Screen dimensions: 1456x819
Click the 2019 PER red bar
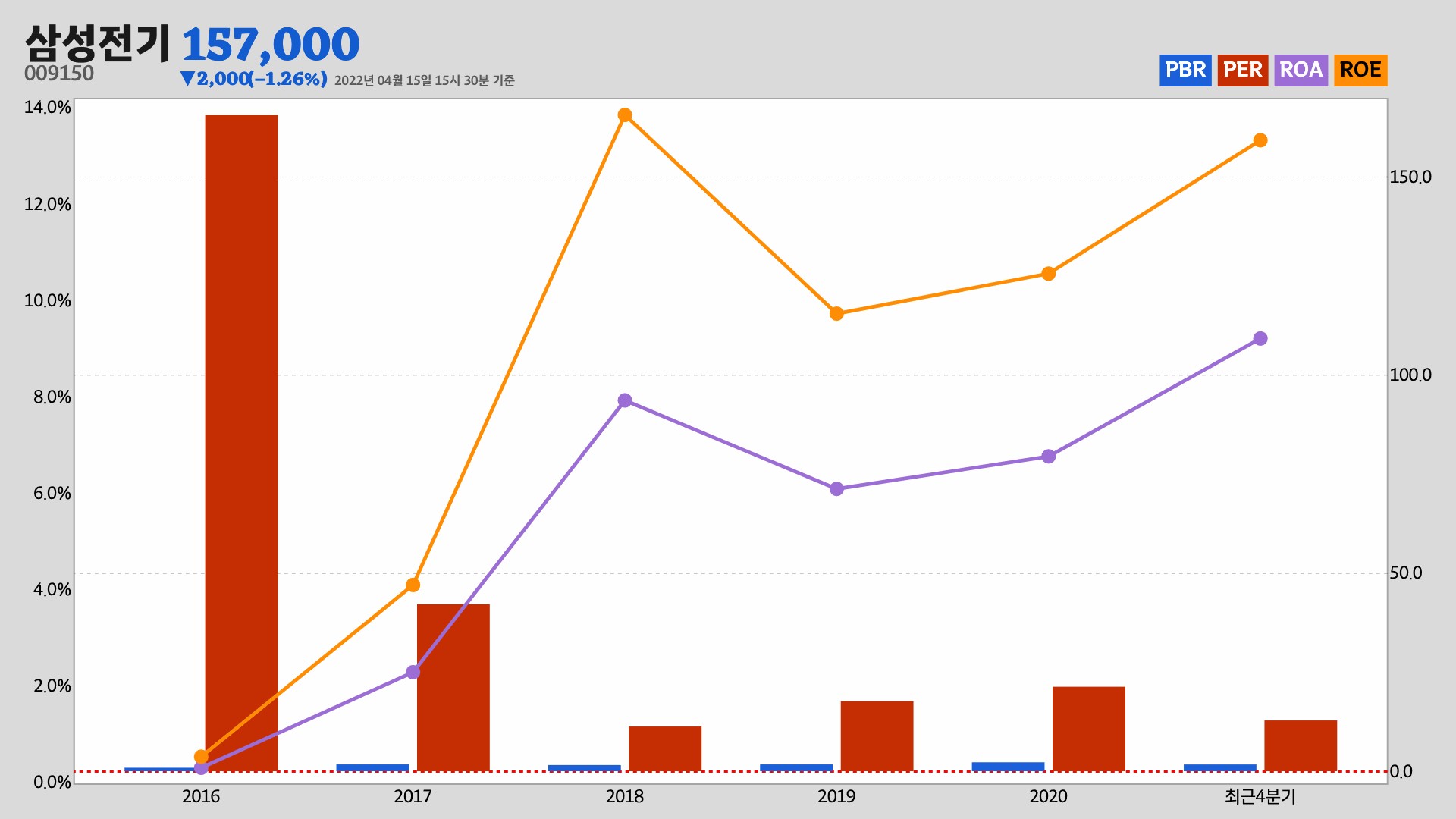click(x=877, y=736)
